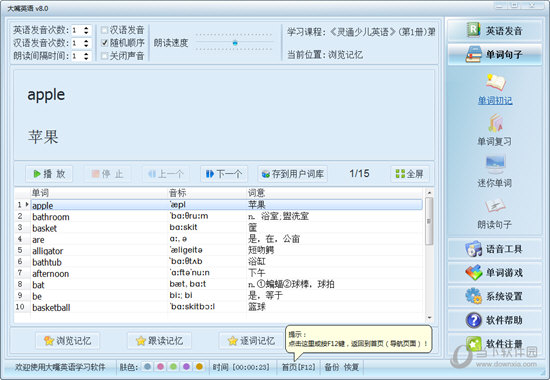Select the word row 'bathroom'
This screenshot has width=550, height=380.
(x=227, y=216)
